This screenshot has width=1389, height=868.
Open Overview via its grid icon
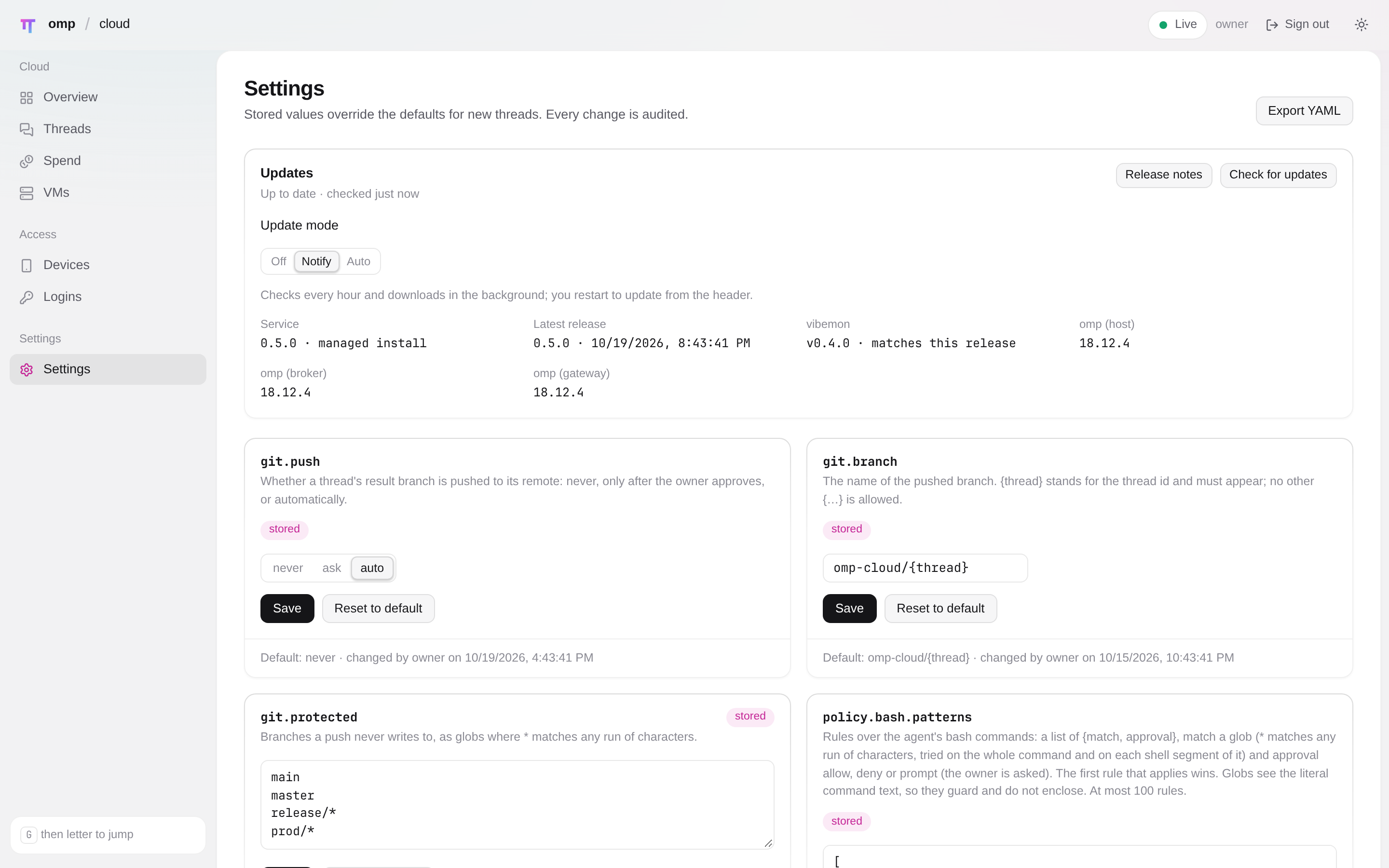pos(27,97)
